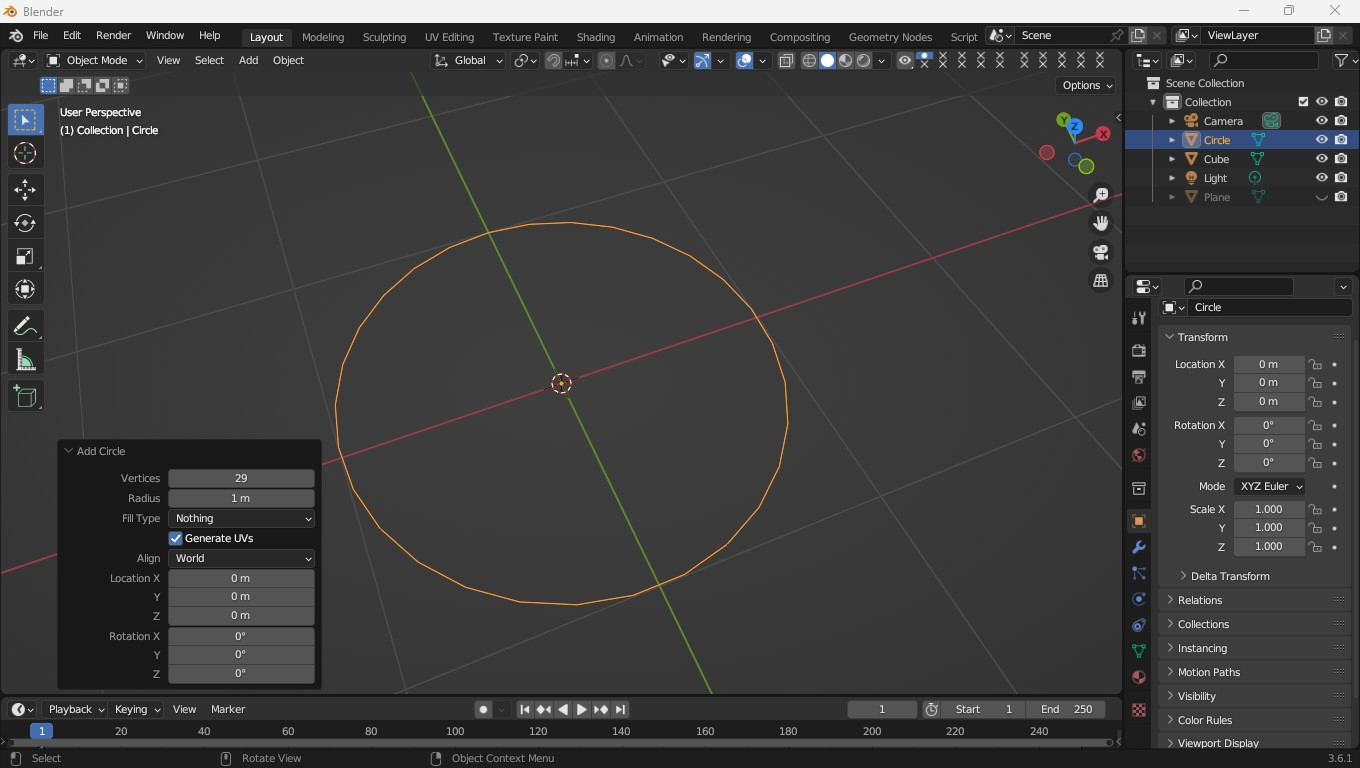The height and width of the screenshot is (768, 1360).
Task: Open rotation Mode XYZ Euler dropdown
Action: 1270,486
